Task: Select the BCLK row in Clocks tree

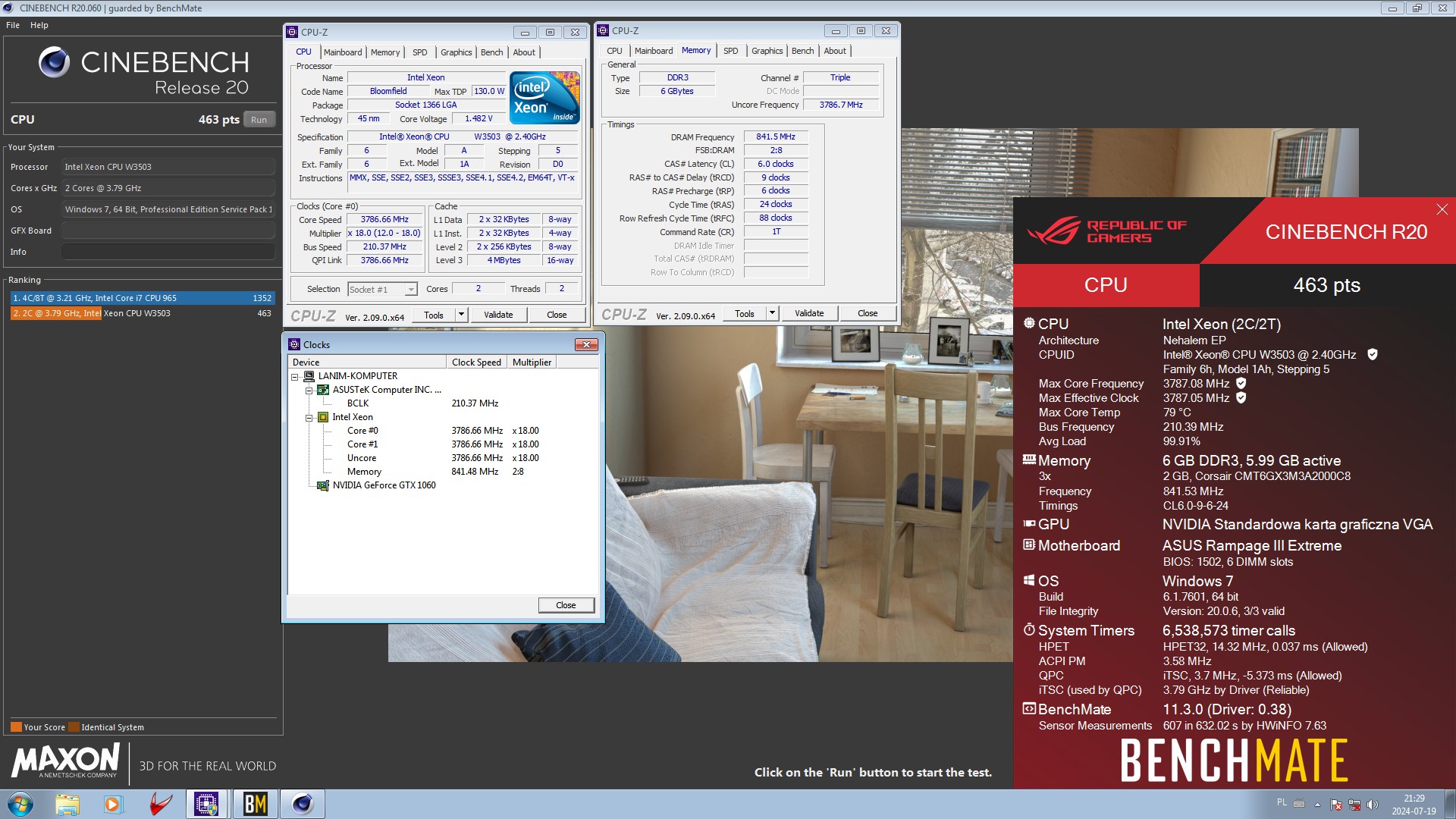Action: coord(358,403)
